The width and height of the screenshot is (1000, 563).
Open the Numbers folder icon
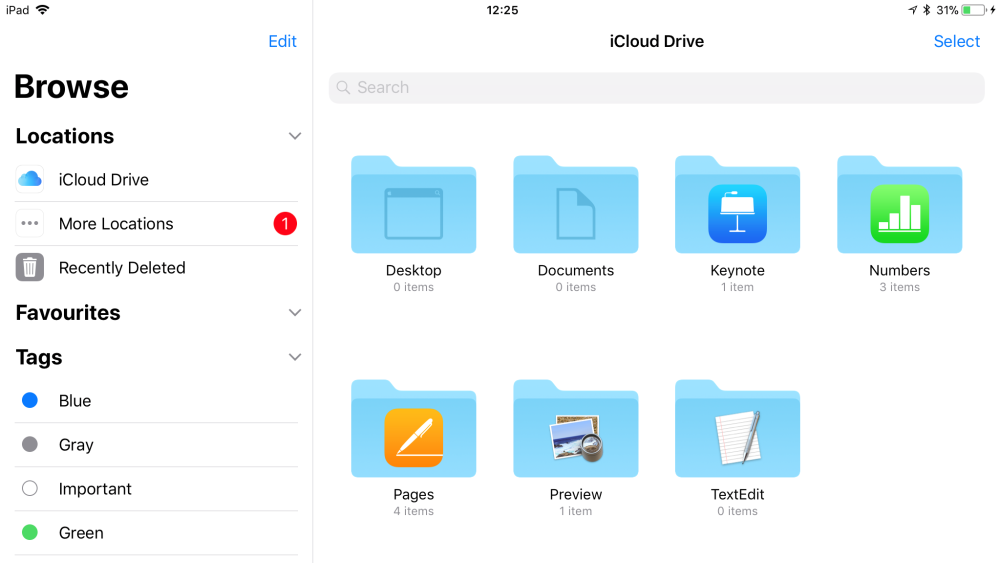[x=899, y=204]
